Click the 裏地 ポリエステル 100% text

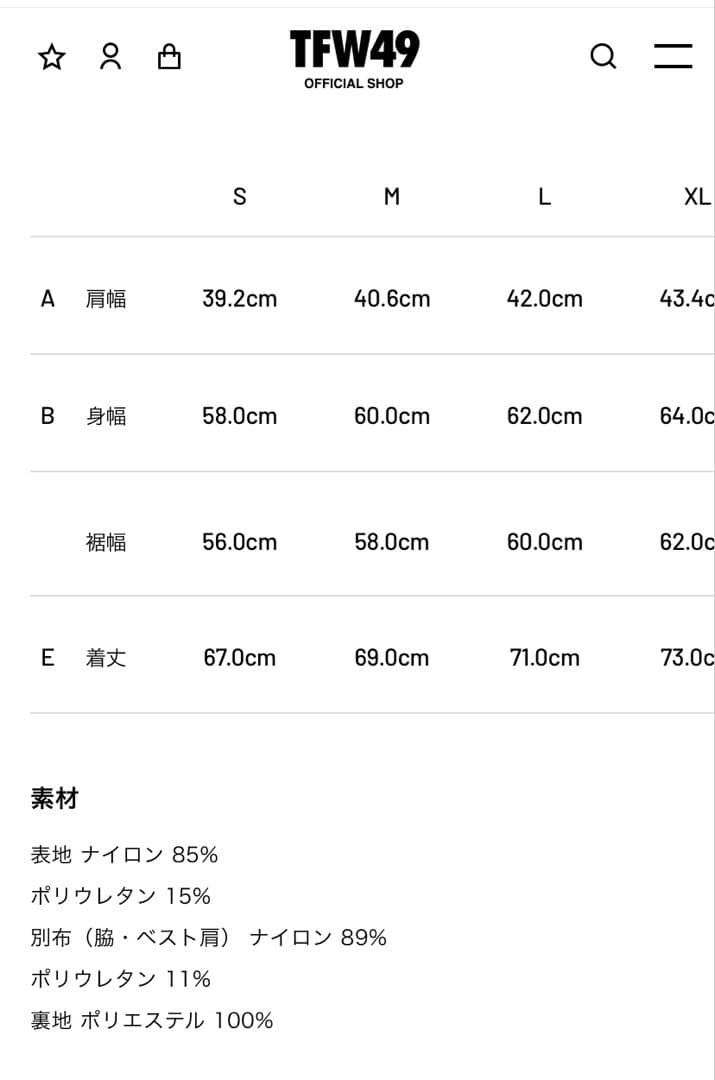click(151, 1020)
